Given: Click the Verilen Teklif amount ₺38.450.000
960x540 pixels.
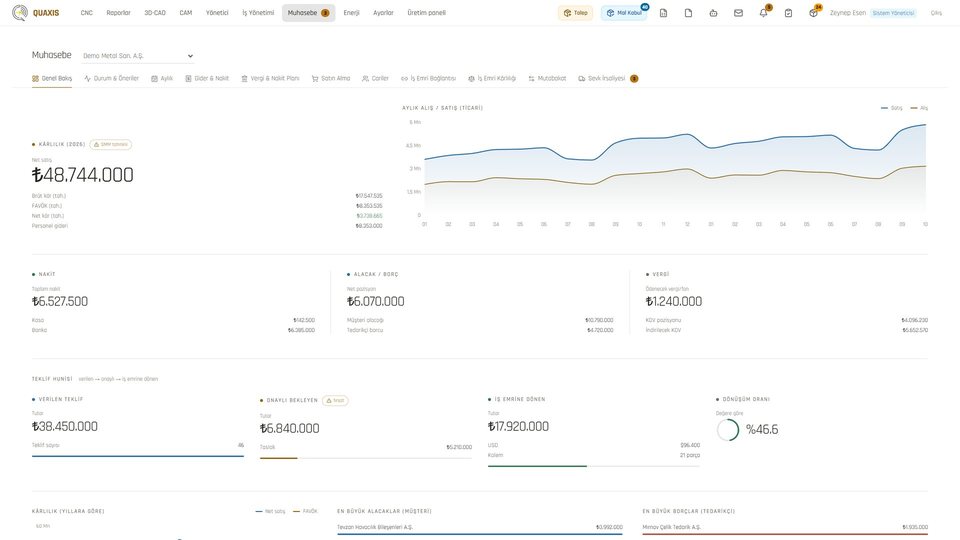Looking at the screenshot, I should tap(65, 426).
